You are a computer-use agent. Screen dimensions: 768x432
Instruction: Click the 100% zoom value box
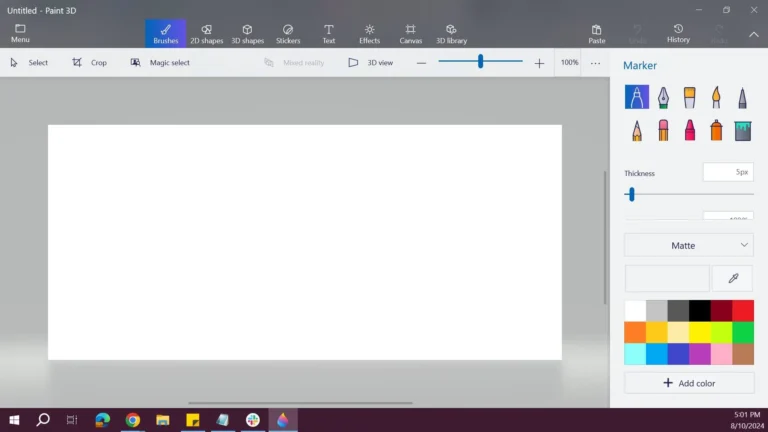[569, 63]
